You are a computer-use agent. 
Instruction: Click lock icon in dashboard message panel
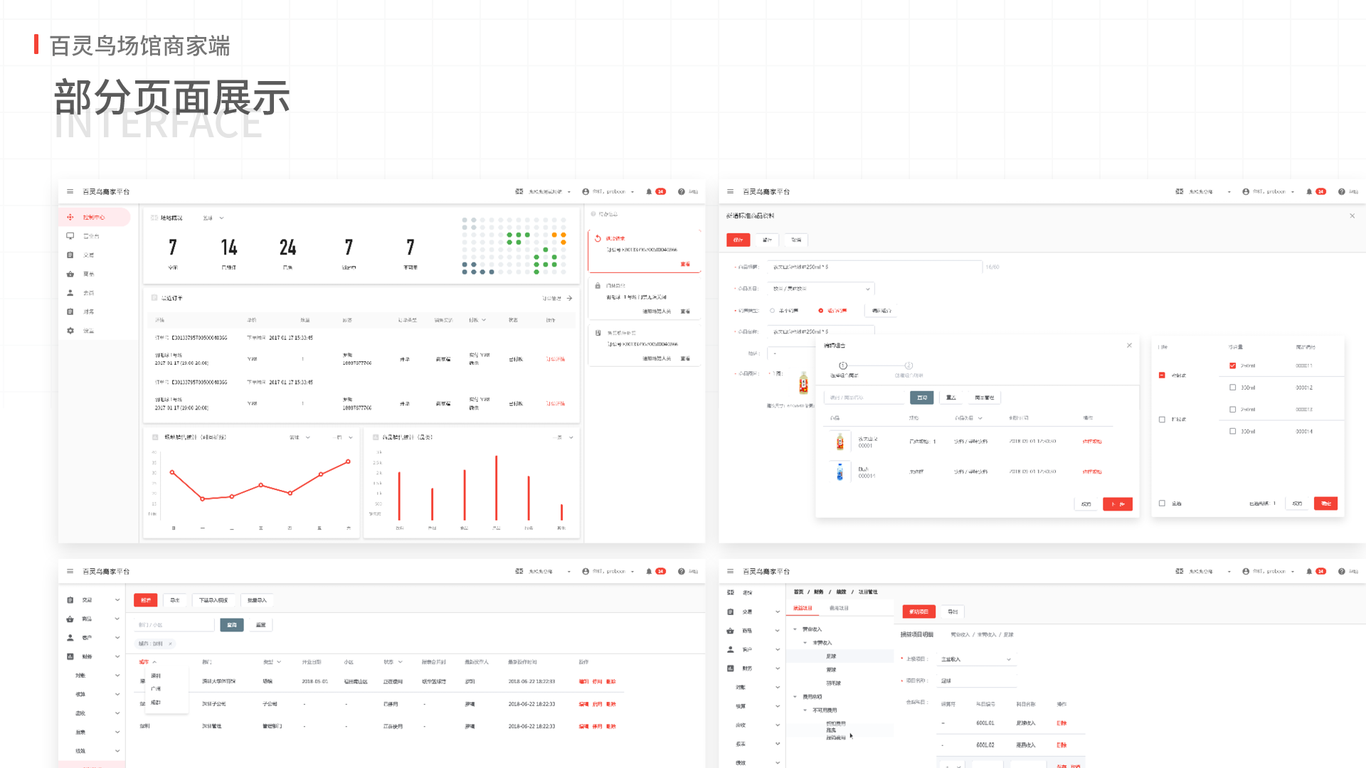tap(598, 285)
